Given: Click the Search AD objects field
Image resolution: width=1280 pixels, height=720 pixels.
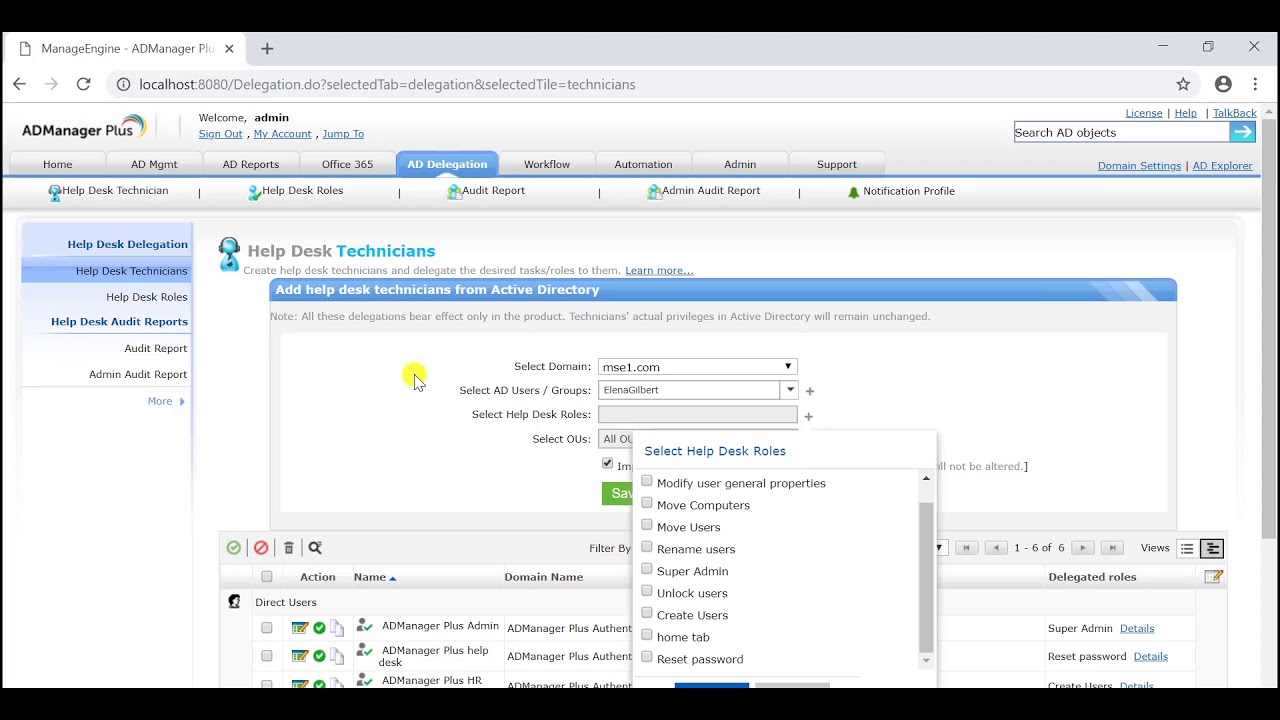Looking at the screenshot, I should [1121, 132].
